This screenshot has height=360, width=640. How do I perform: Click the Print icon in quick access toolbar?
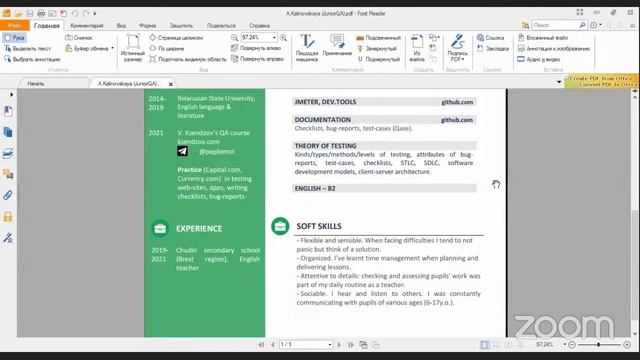pyautogui.click(x=41, y=13)
